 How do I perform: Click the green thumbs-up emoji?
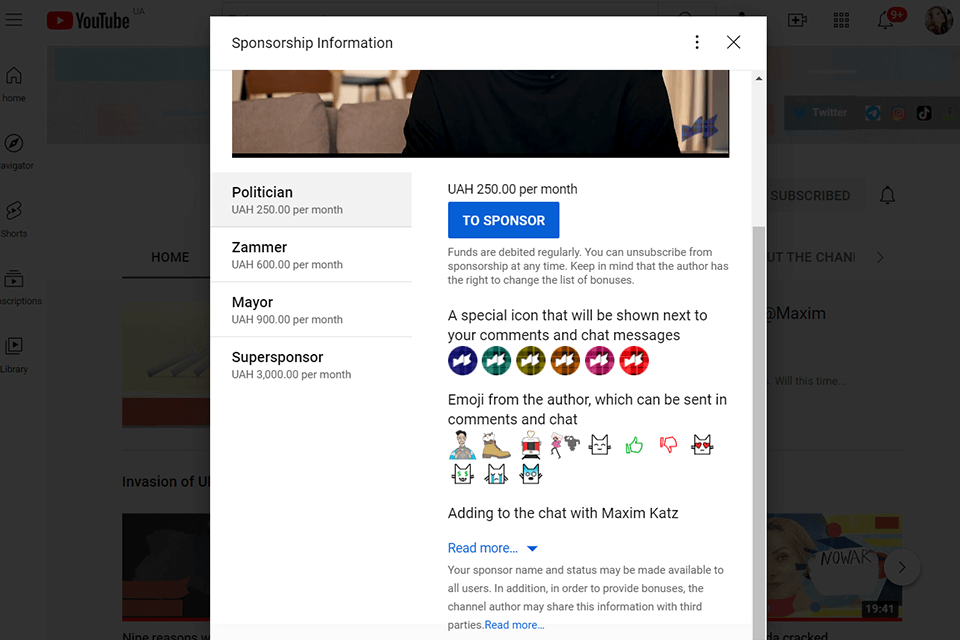634,445
